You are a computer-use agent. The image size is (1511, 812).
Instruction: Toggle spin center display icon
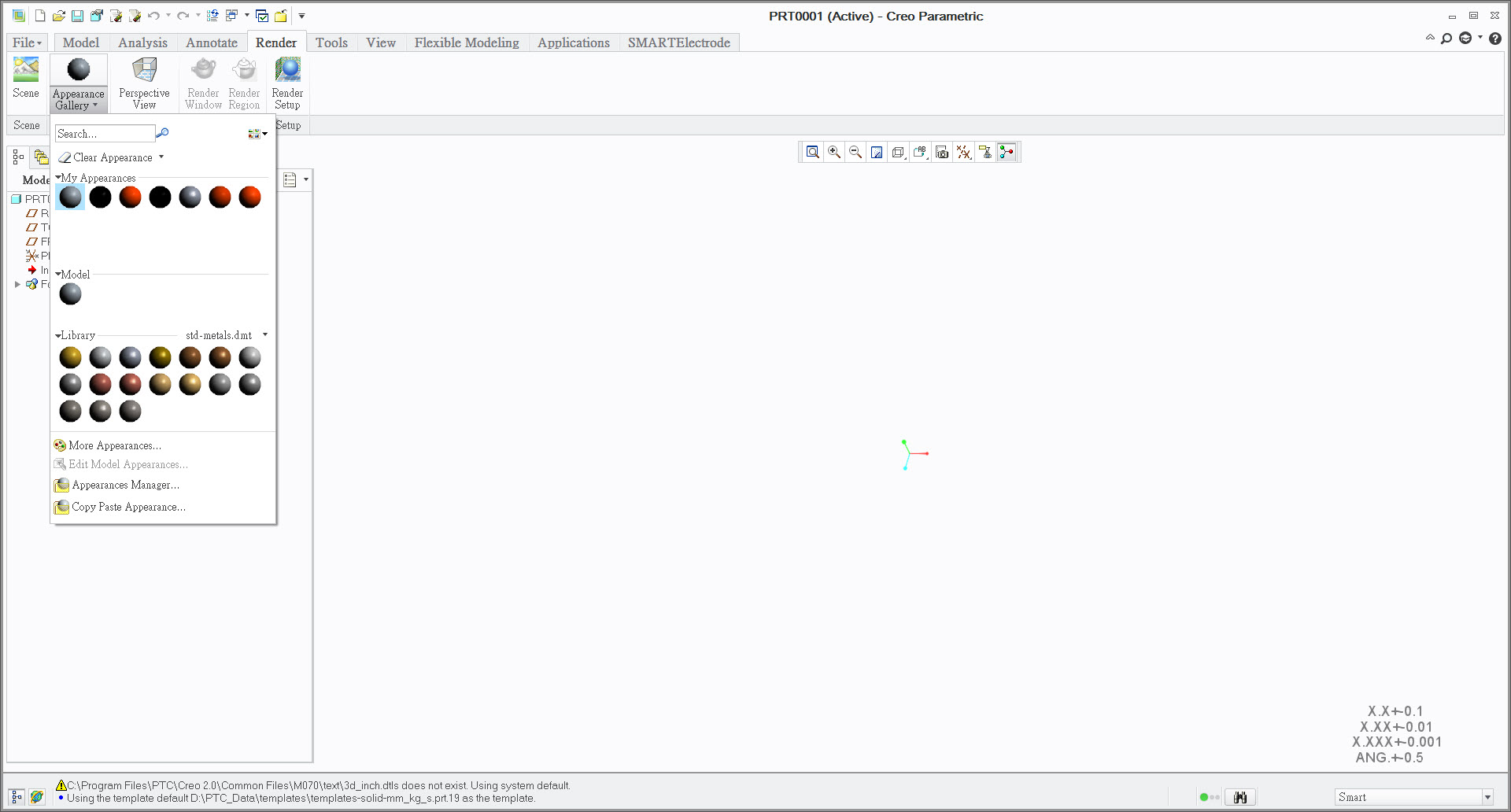point(1007,153)
